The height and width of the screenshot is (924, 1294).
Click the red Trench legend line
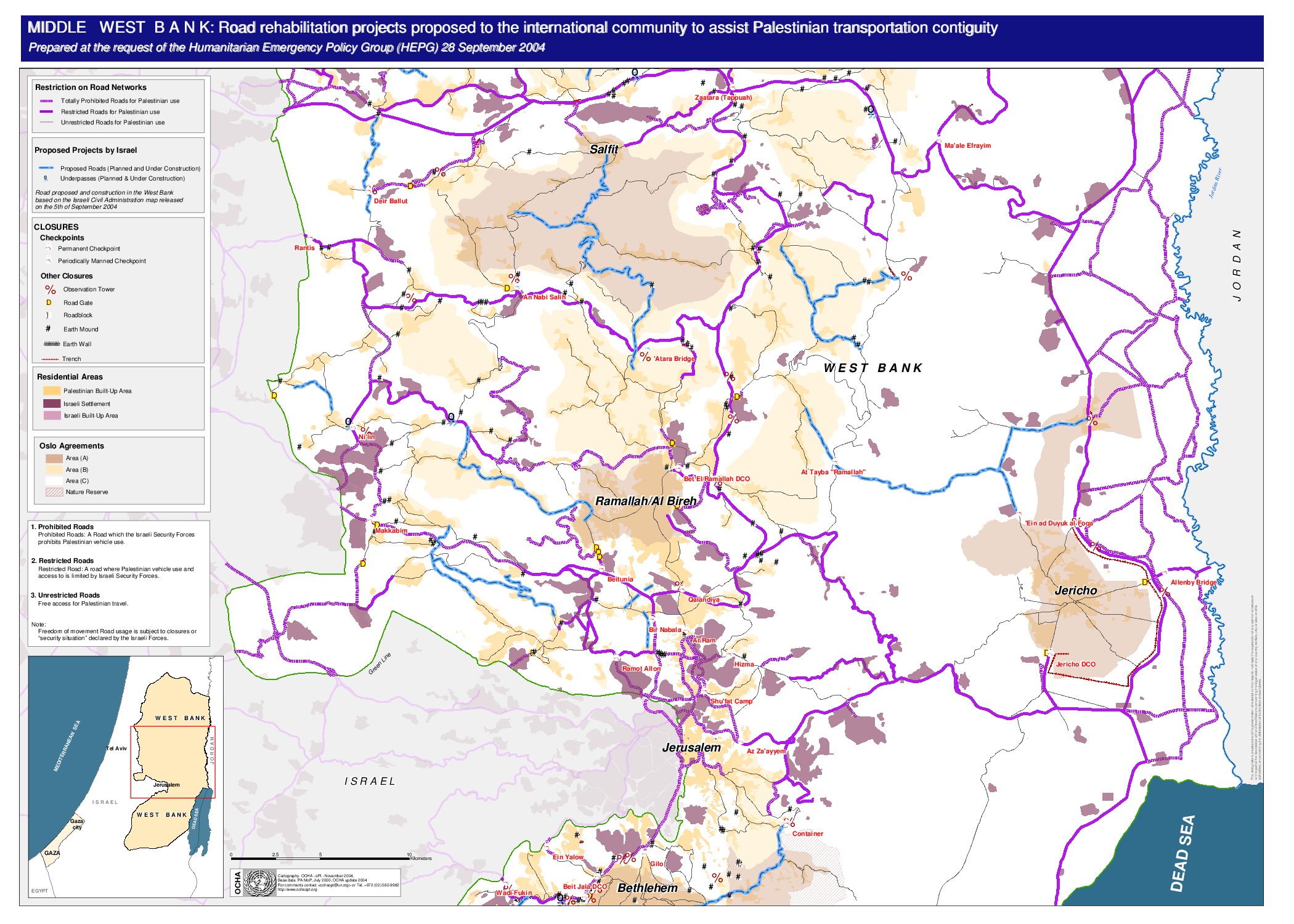[50, 359]
